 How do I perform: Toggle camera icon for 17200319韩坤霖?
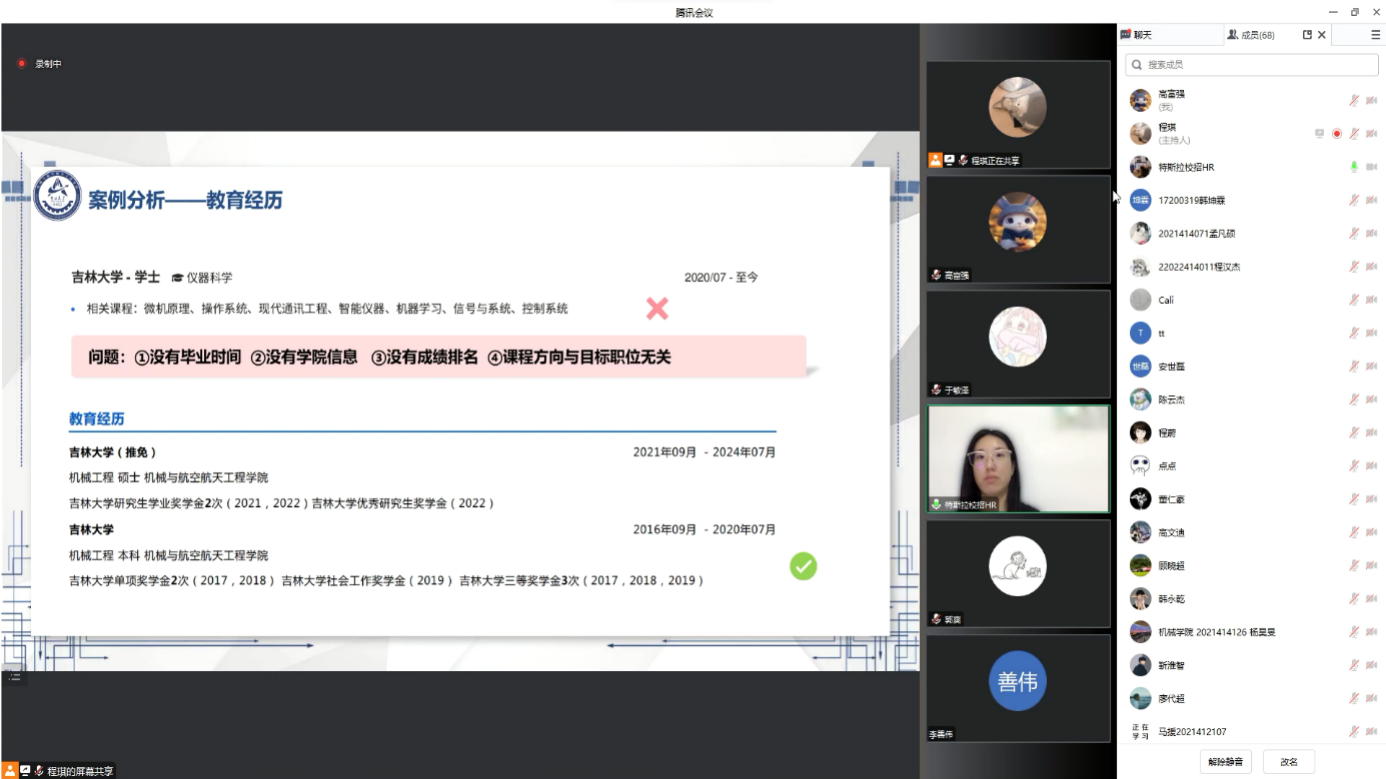pyautogui.click(x=1371, y=200)
